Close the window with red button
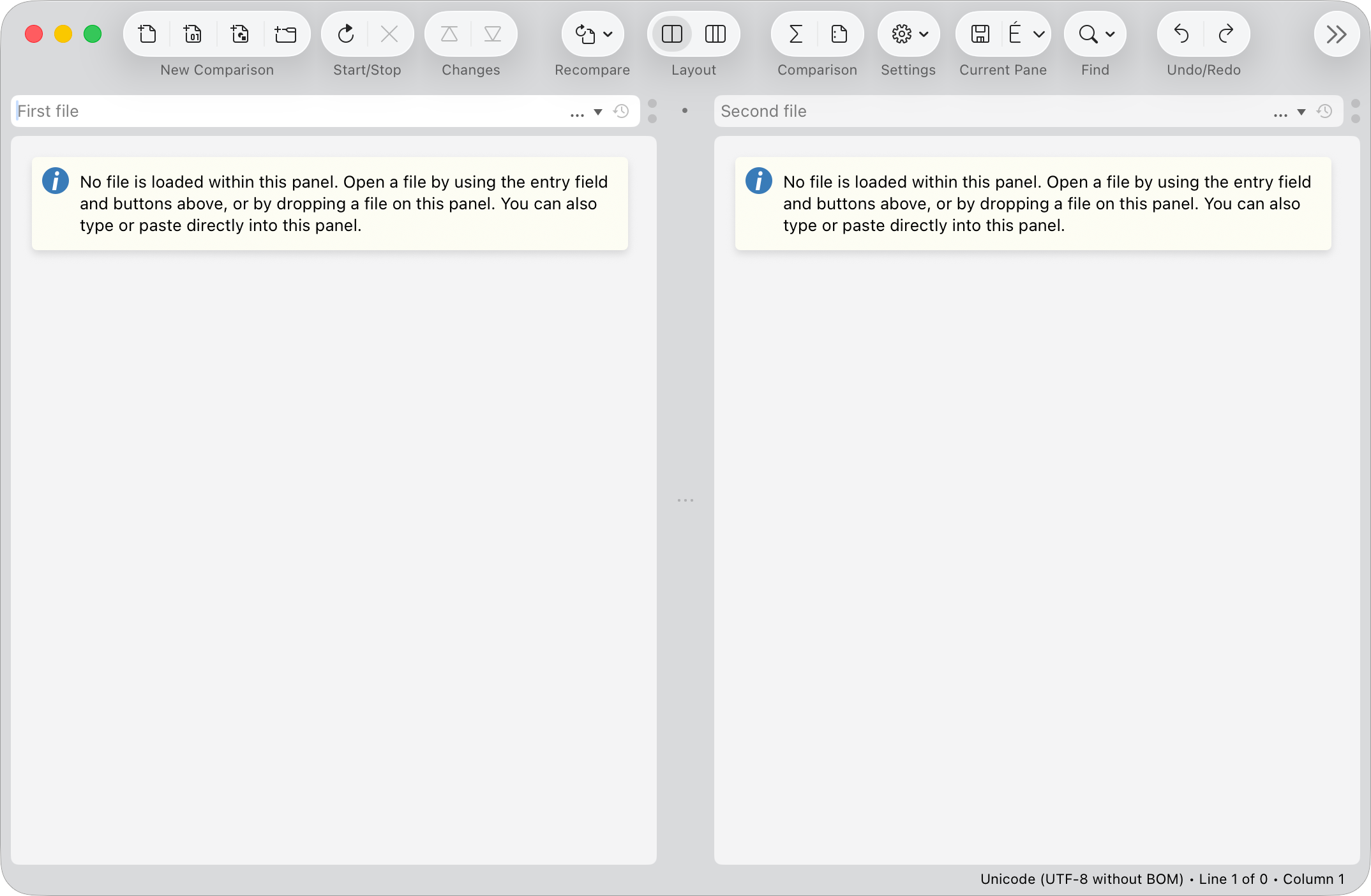 [34, 34]
